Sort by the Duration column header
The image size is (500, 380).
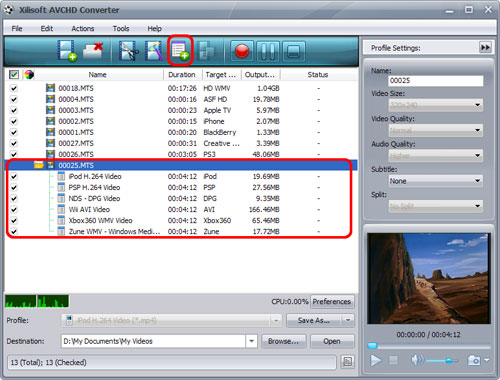point(182,75)
